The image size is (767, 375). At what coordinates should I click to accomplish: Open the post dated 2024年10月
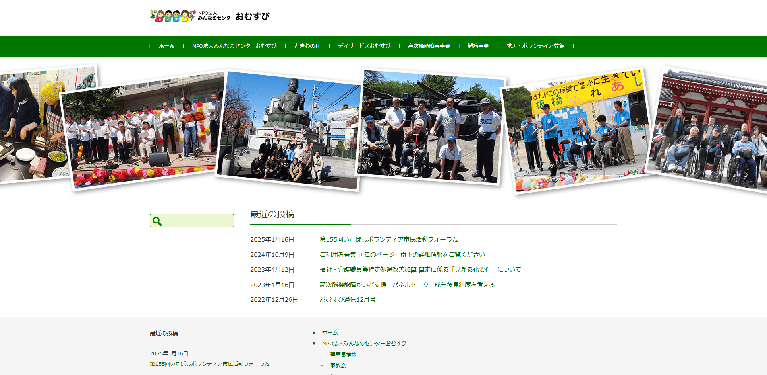[403, 254]
